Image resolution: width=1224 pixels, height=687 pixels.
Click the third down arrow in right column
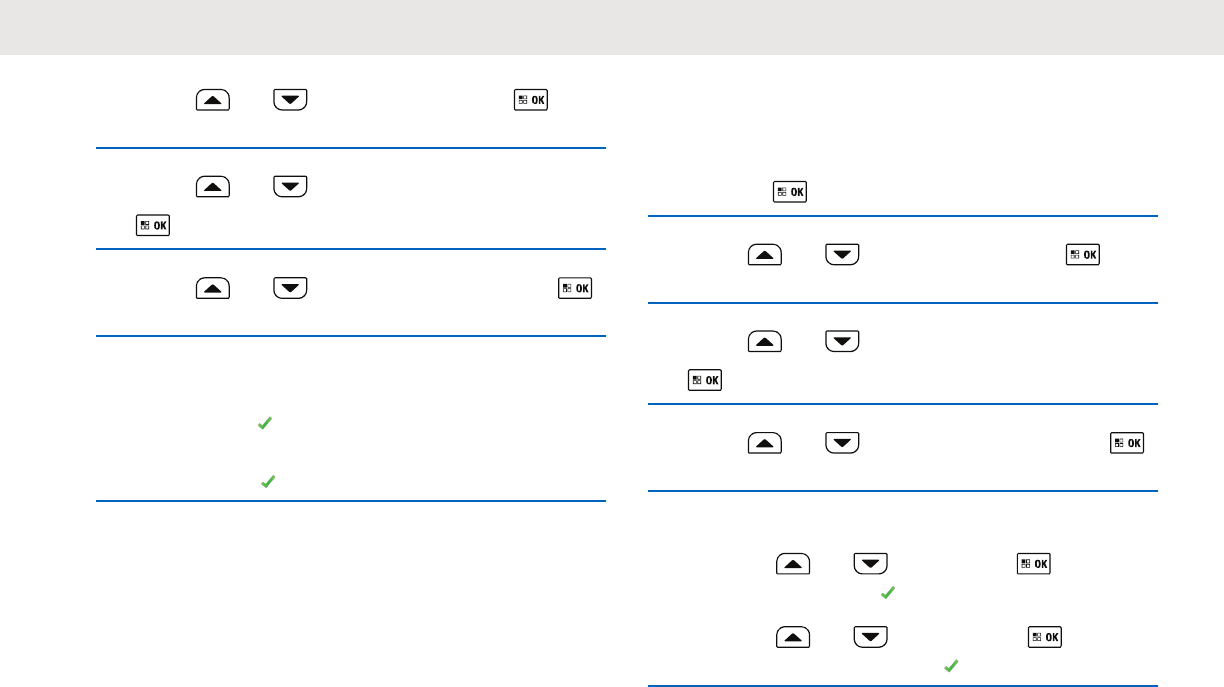[843, 442]
